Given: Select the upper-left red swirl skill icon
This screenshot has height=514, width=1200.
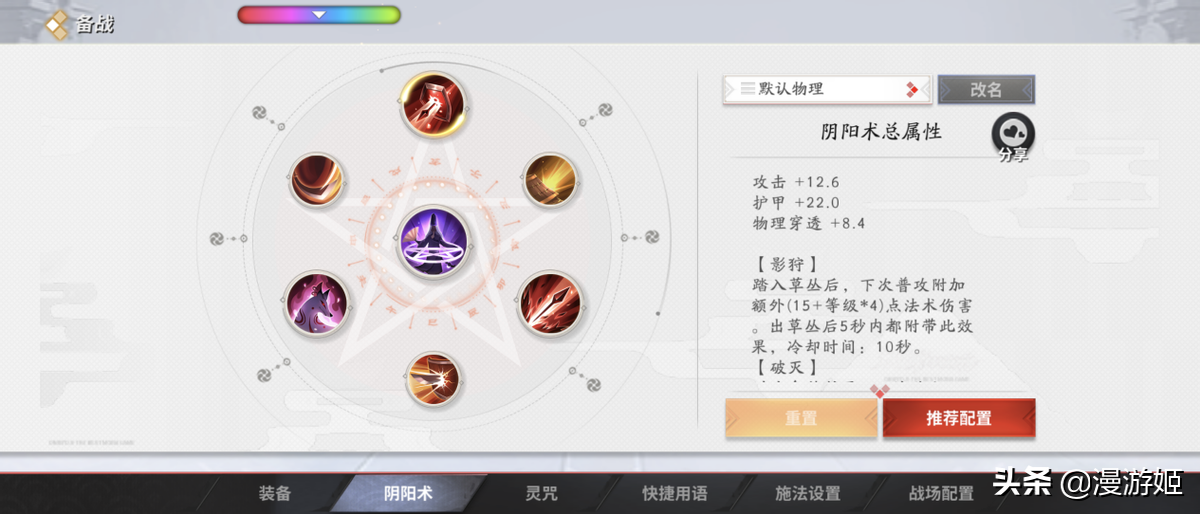Looking at the screenshot, I should (319, 181).
